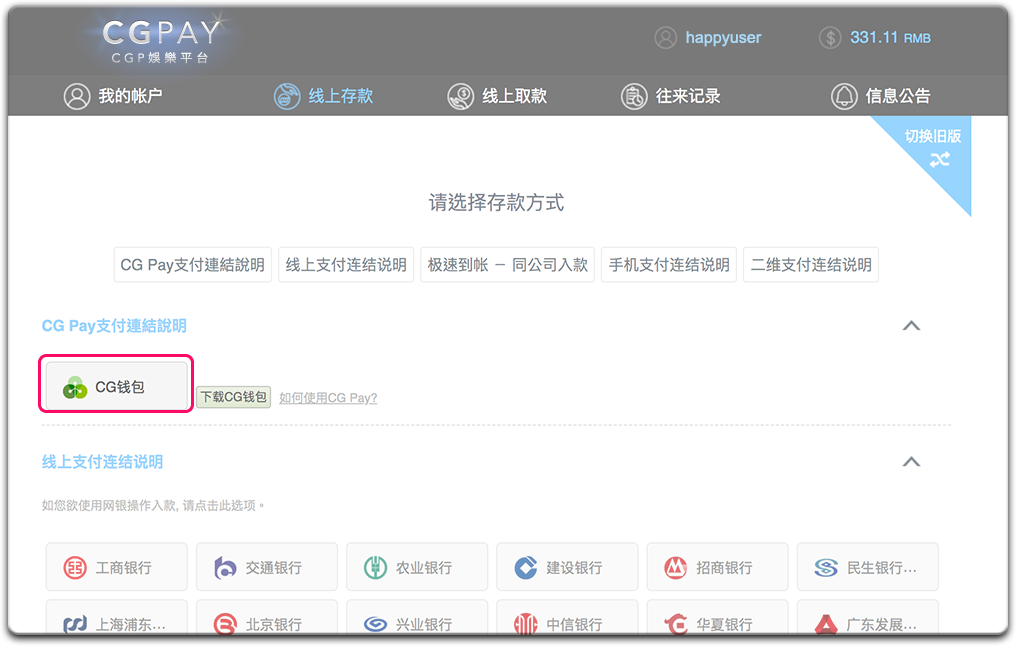This screenshot has height=646, width=1016.
Task: Click the 信息公告 bell icon
Action: [844, 97]
